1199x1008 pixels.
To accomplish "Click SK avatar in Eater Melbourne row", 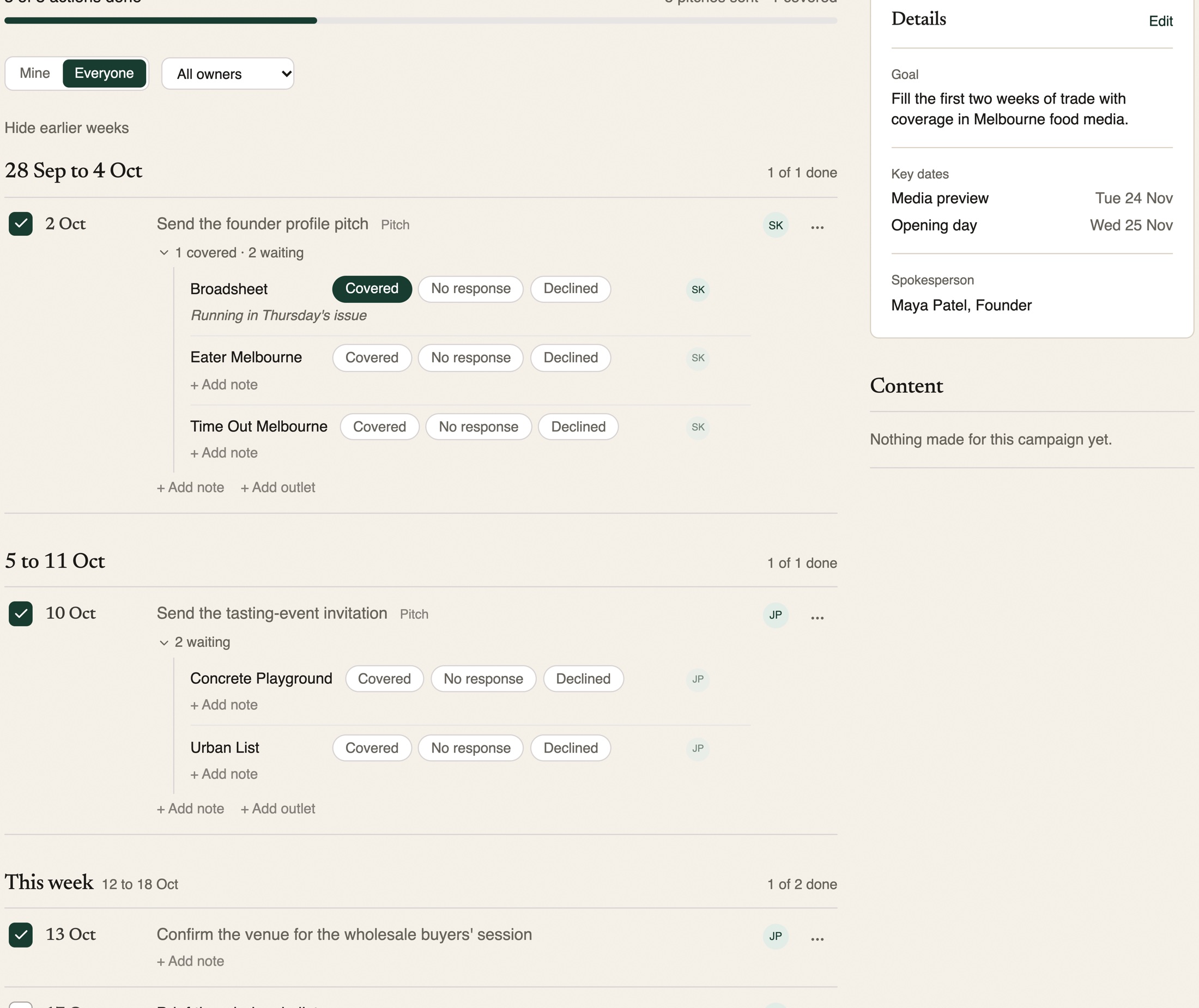I will click(x=698, y=358).
